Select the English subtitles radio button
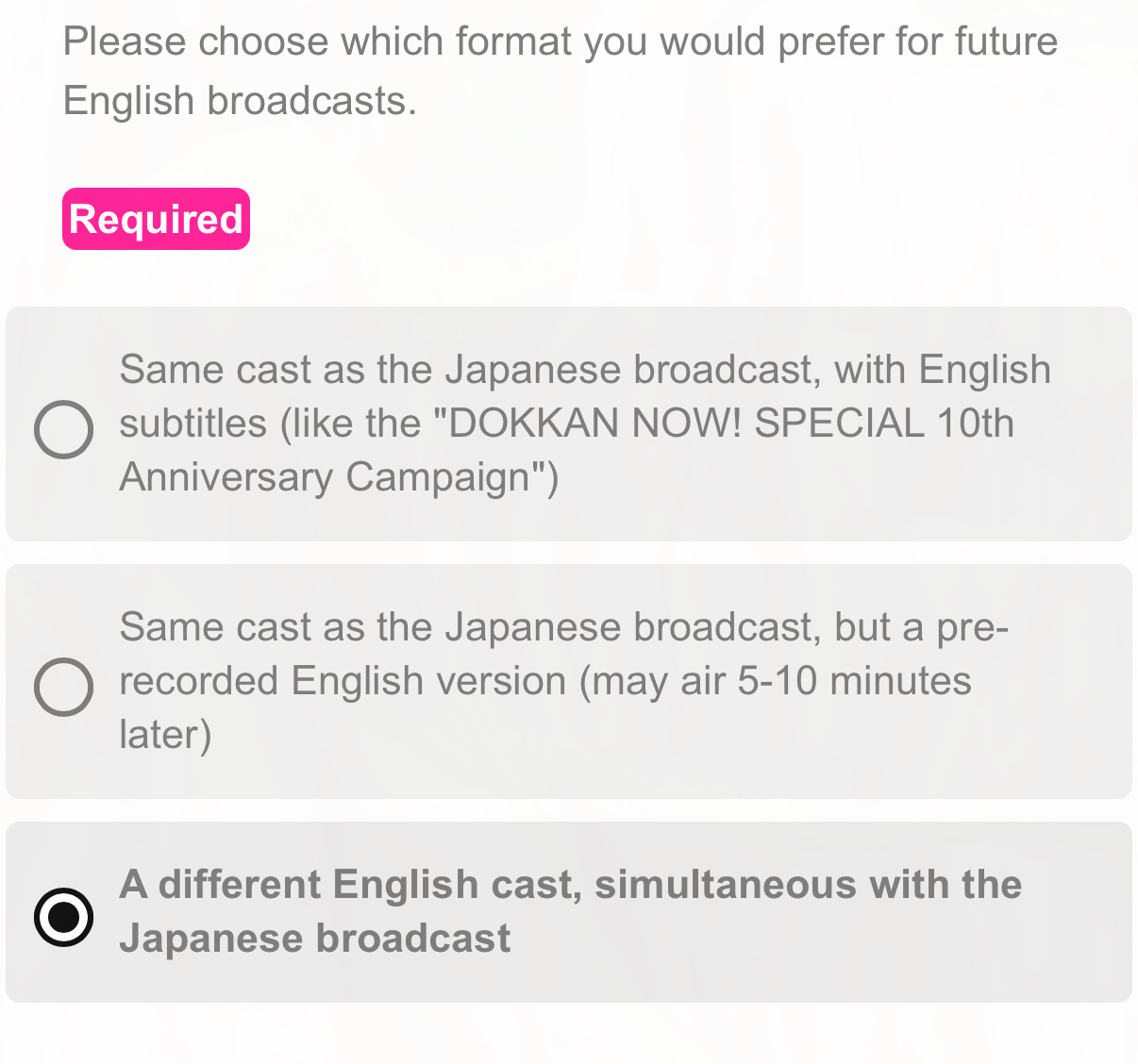 pyautogui.click(x=63, y=429)
